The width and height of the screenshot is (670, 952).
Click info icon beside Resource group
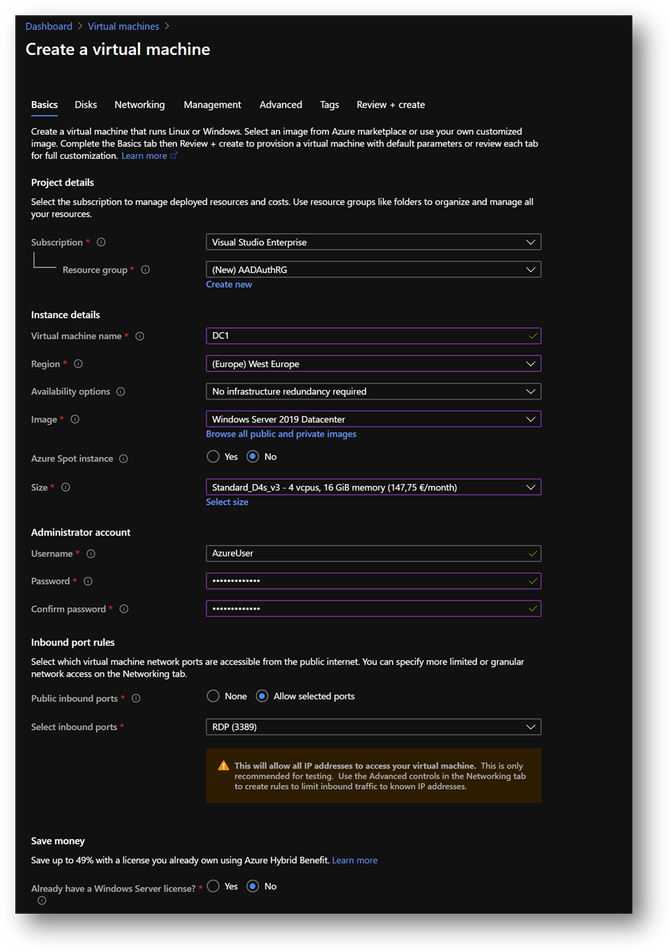pyautogui.click(x=146, y=270)
